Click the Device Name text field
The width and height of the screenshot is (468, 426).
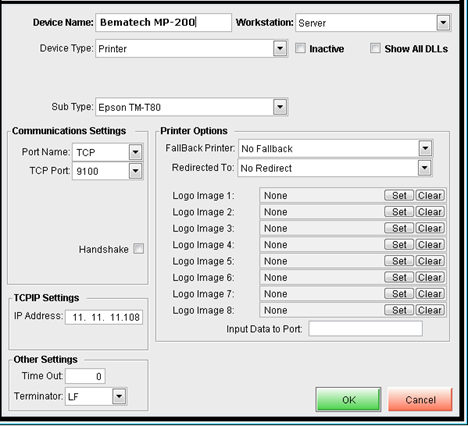[x=163, y=22]
